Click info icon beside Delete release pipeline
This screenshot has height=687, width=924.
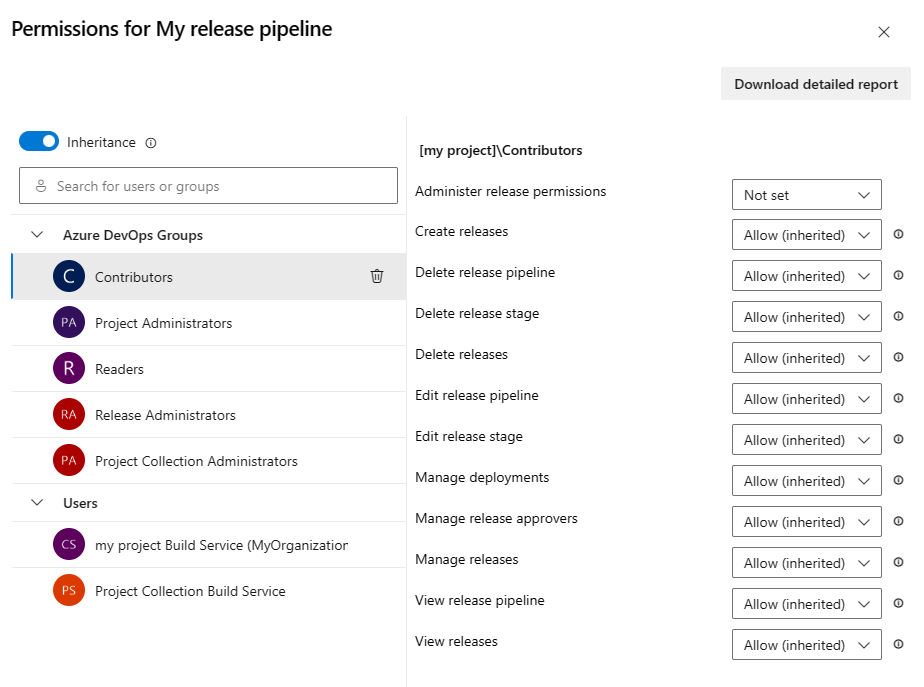(898, 276)
